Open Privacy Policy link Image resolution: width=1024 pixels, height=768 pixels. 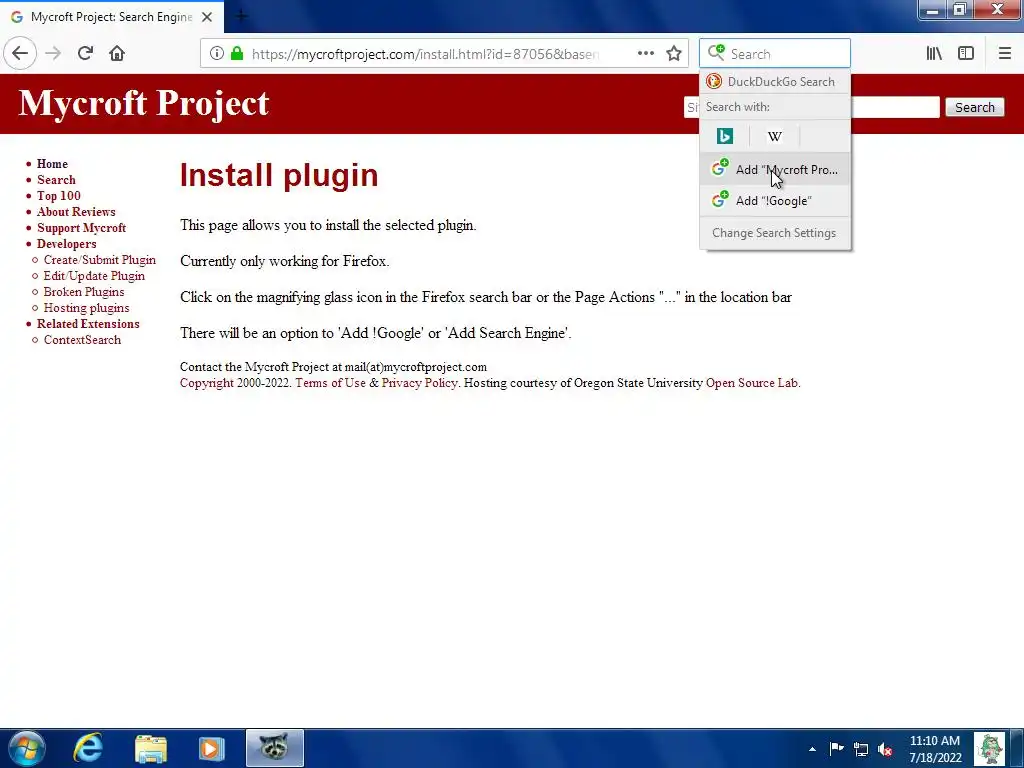point(419,383)
